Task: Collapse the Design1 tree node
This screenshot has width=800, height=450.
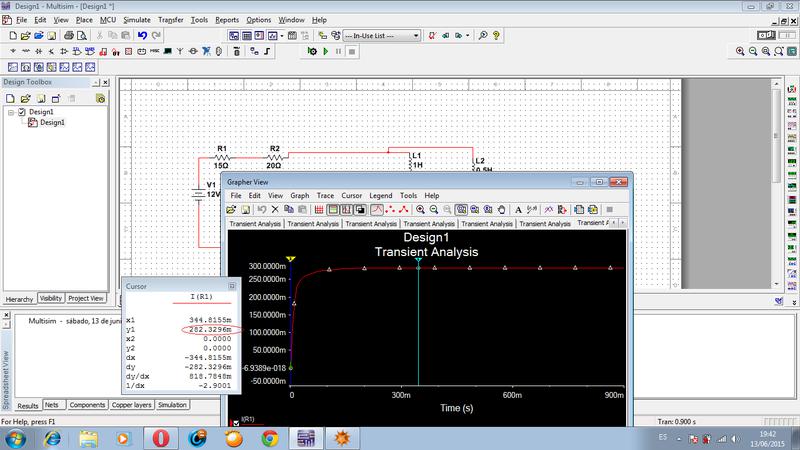Action: click(10, 112)
